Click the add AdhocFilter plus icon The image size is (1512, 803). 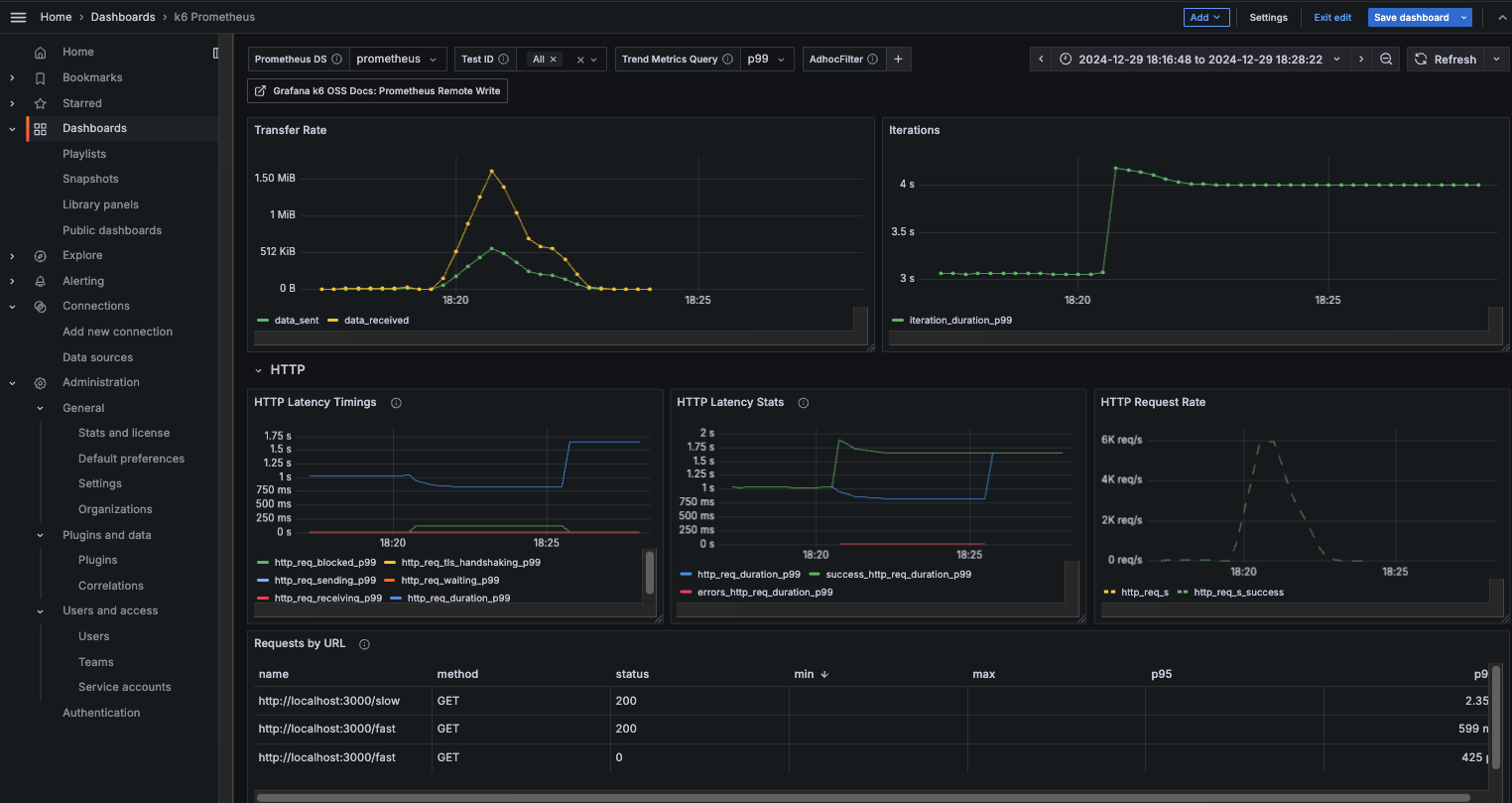898,60
